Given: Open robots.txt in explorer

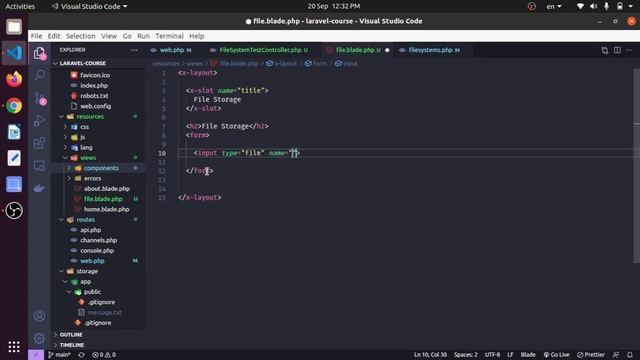Looking at the screenshot, I should [x=94, y=96].
